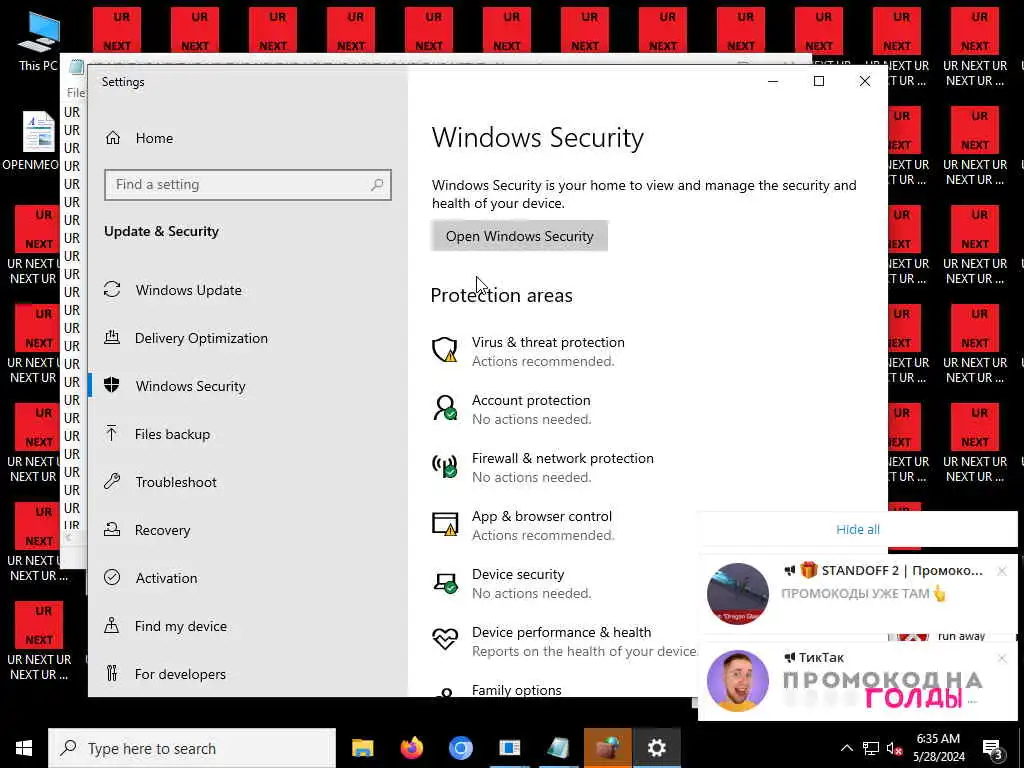The image size is (1024, 768).
Task: Open the This PC desktop icon
Action: pos(39,40)
